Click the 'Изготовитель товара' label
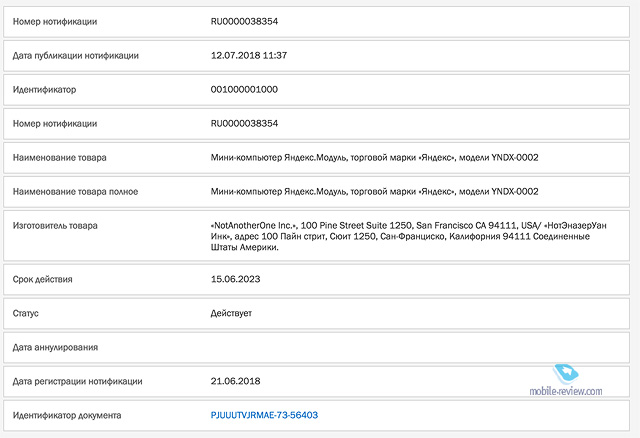Image resolution: width=640 pixels, height=438 pixels. 55,226
